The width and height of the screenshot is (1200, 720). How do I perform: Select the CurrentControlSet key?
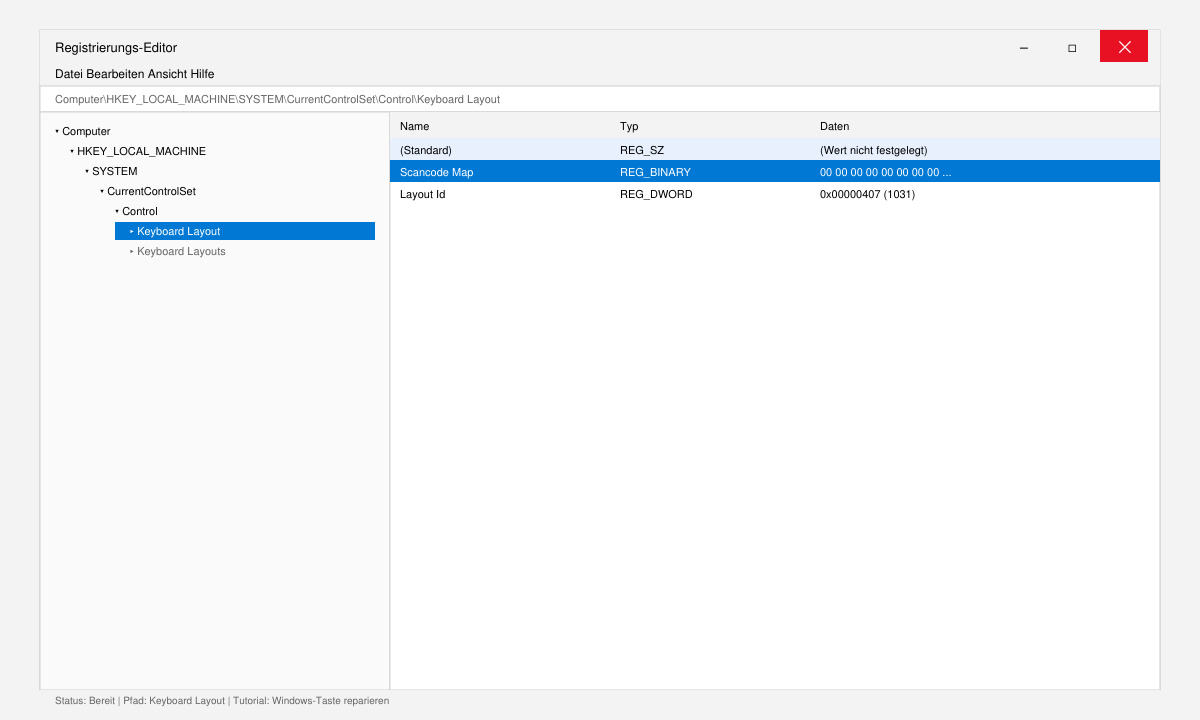click(x=151, y=191)
